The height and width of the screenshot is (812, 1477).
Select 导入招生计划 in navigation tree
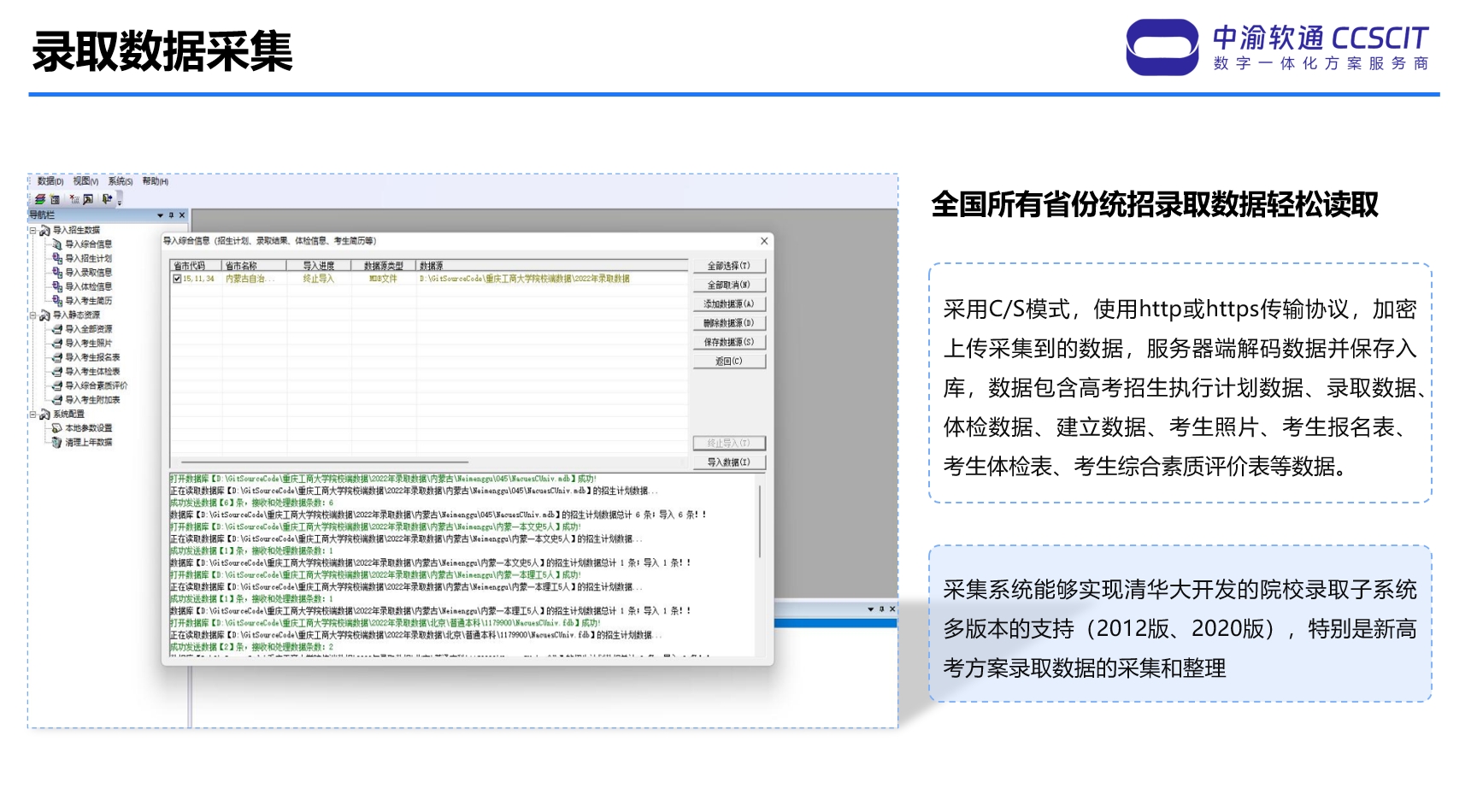(x=89, y=258)
